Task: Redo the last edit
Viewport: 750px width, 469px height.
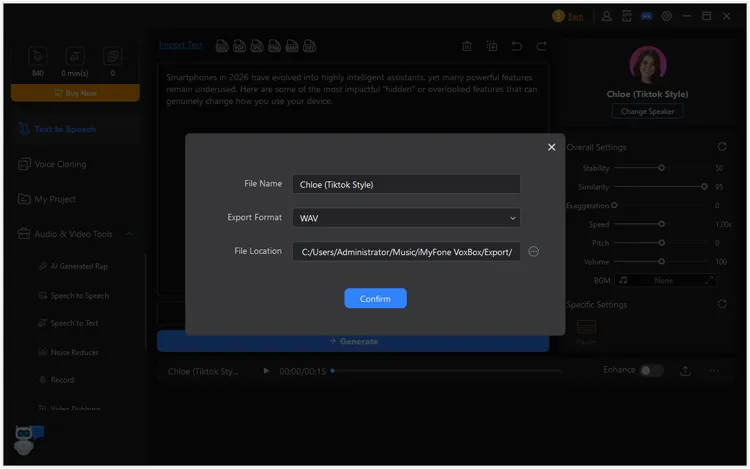Action: [x=541, y=46]
